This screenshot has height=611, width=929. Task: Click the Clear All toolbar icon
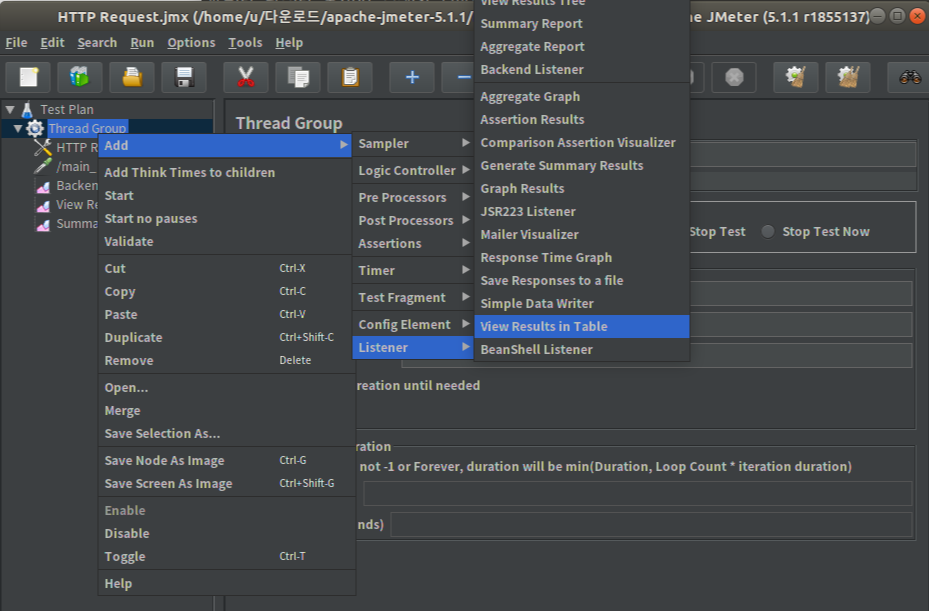point(848,77)
